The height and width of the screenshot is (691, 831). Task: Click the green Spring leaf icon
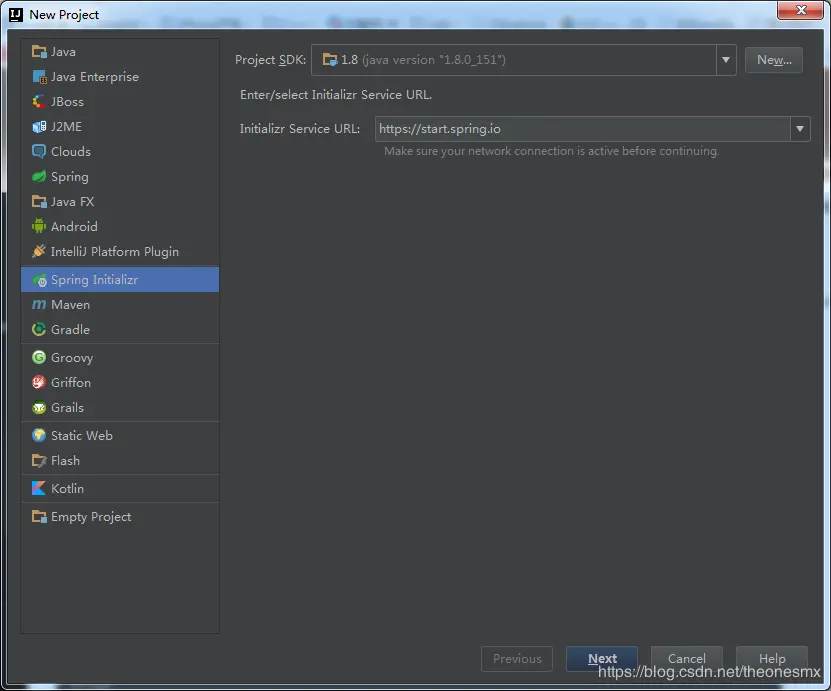pyautogui.click(x=39, y=176)
